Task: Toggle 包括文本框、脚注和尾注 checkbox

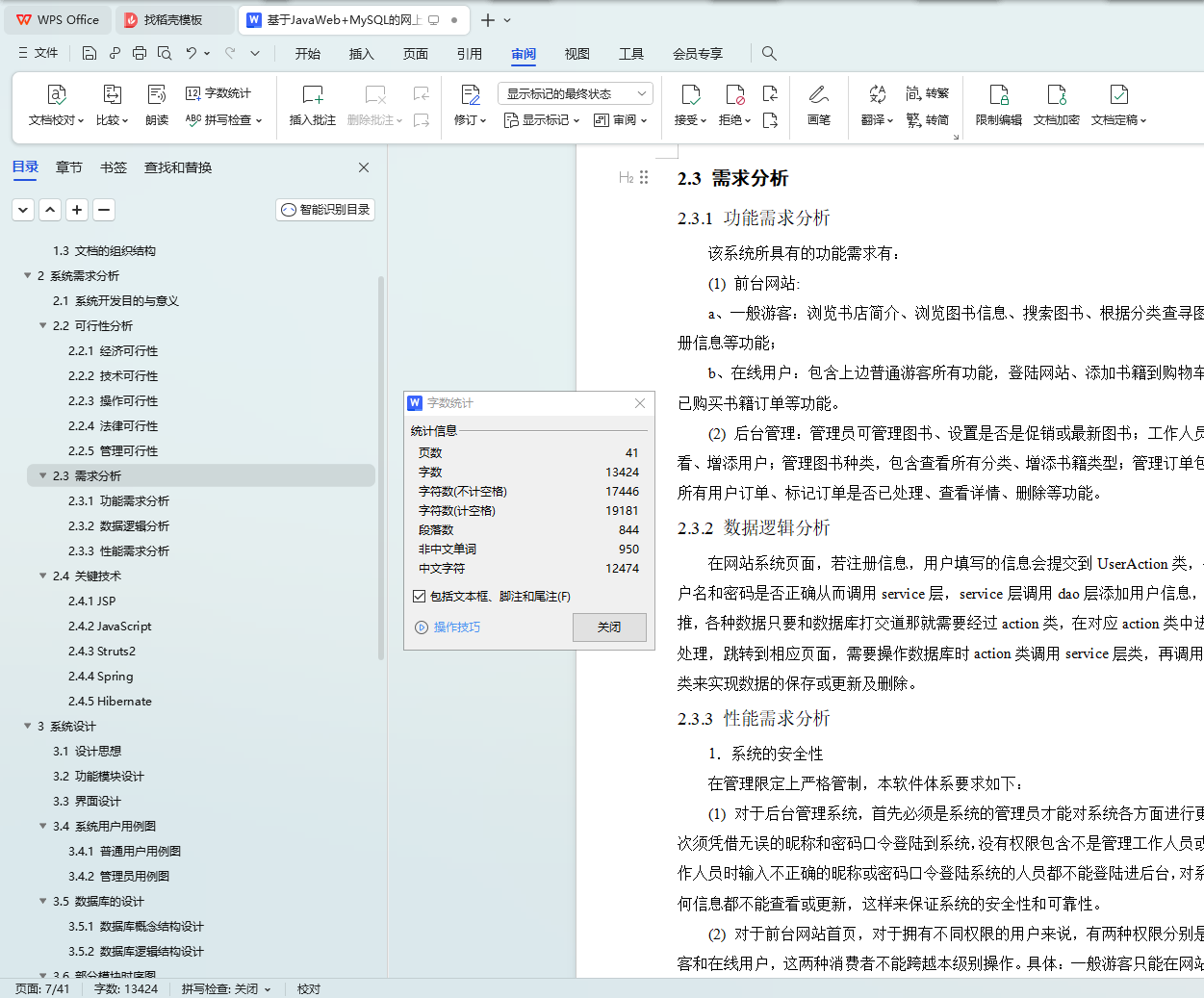Action: point(419,597)
